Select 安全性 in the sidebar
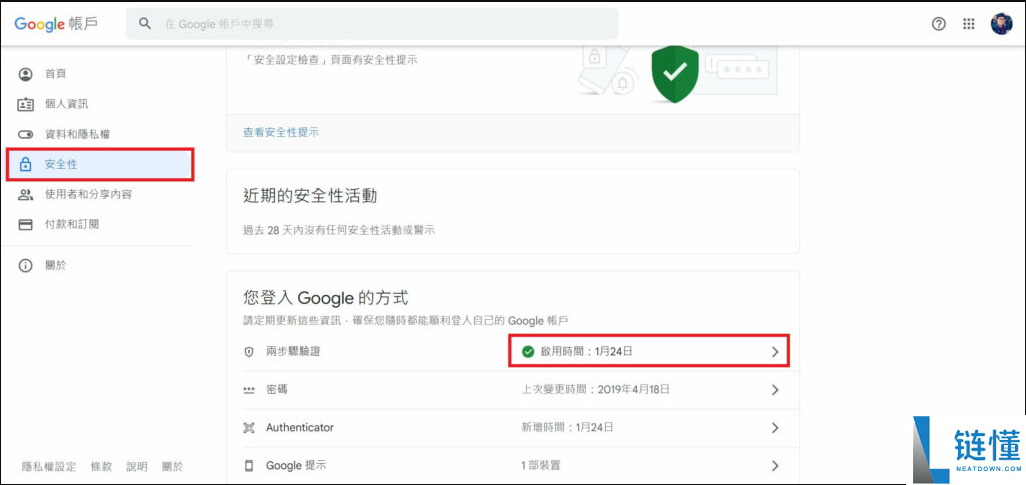Image resolution: width=1026 pixels, height=485 pixels. (100, 164)
